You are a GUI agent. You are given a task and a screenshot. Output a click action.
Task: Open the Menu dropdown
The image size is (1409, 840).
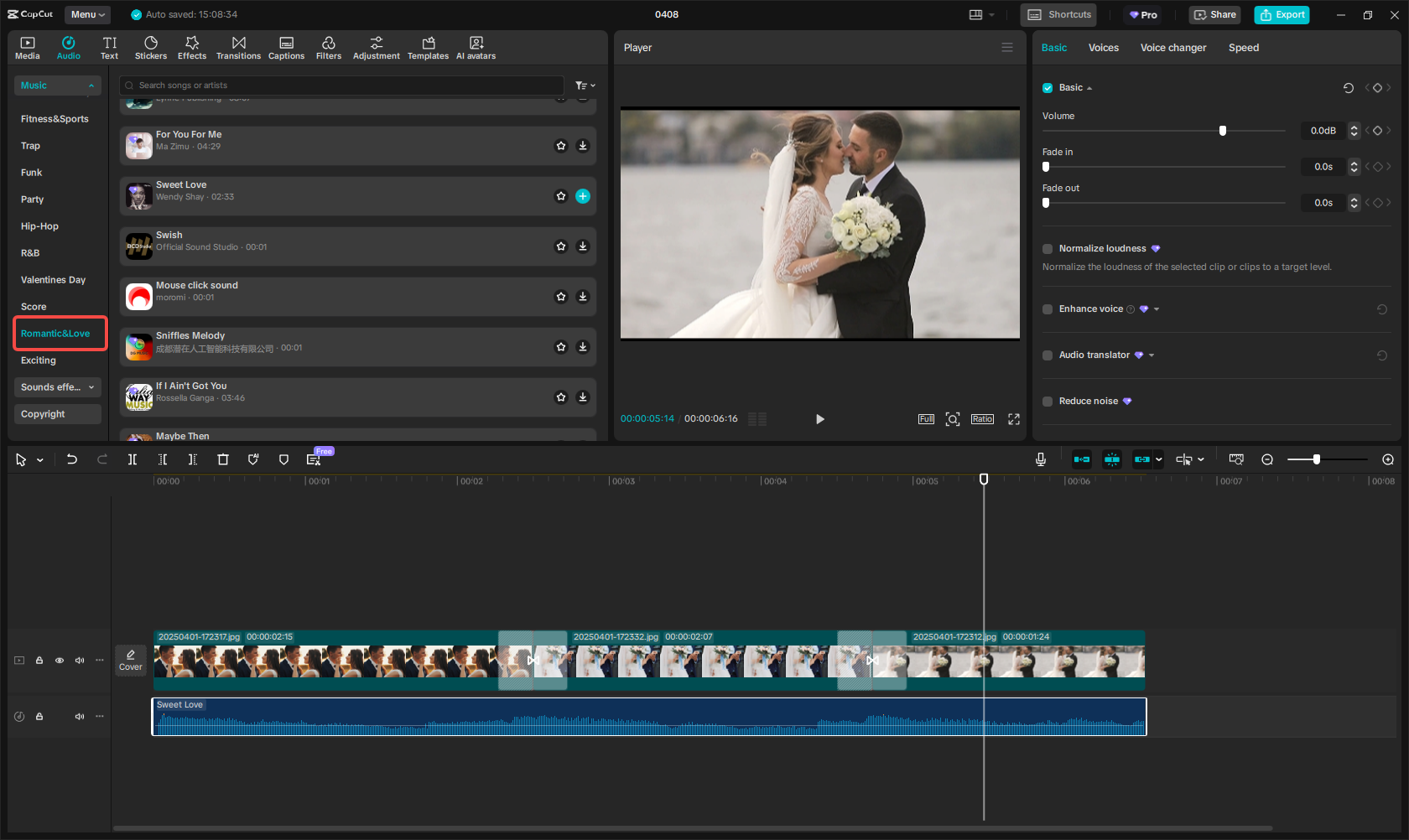tap(87, 14)
